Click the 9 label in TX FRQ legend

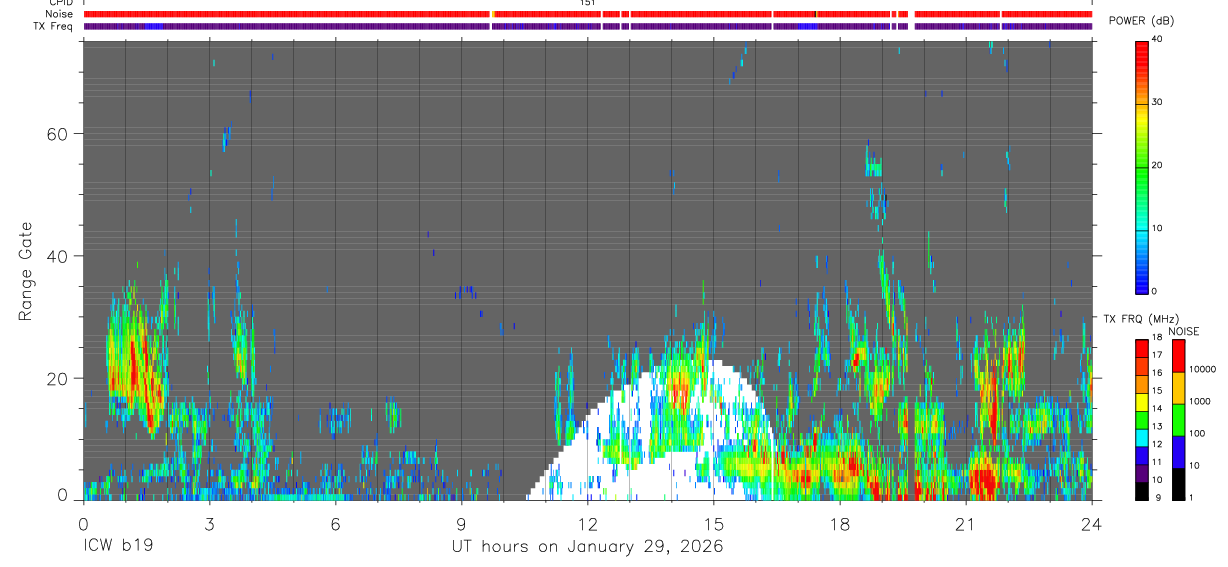[x=1158, y=497]
